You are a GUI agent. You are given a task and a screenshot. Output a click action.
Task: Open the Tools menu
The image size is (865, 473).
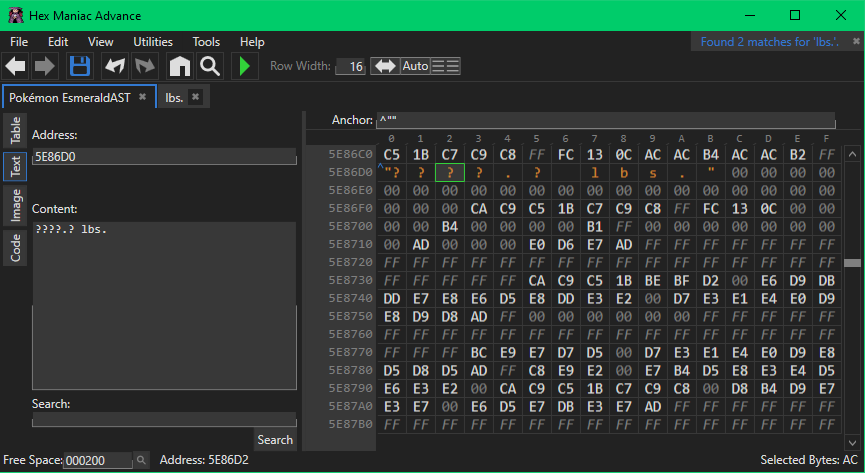click(x=206, y=42)
